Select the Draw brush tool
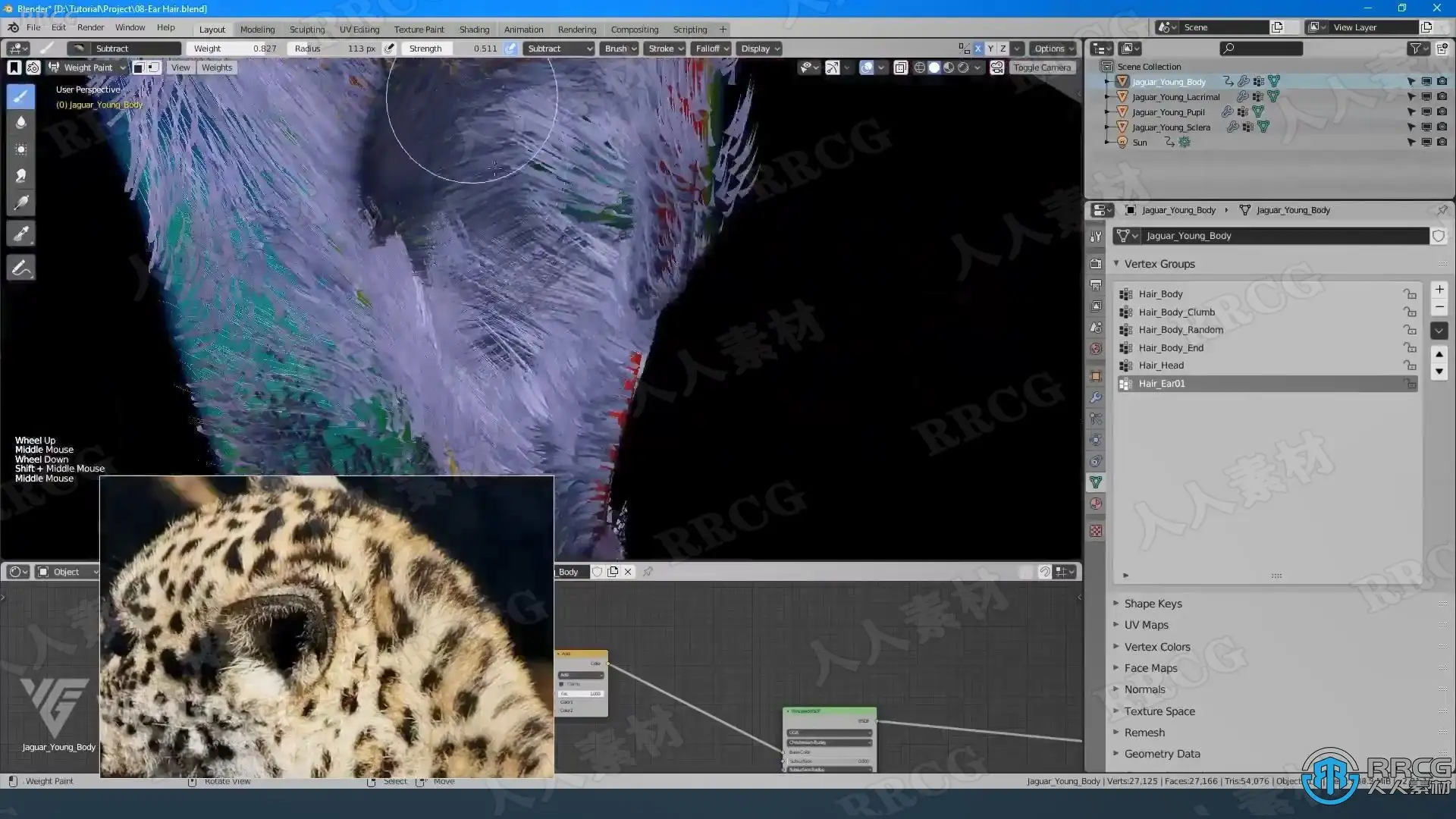The image size is (1456, 819). click(x=20, y=96)
